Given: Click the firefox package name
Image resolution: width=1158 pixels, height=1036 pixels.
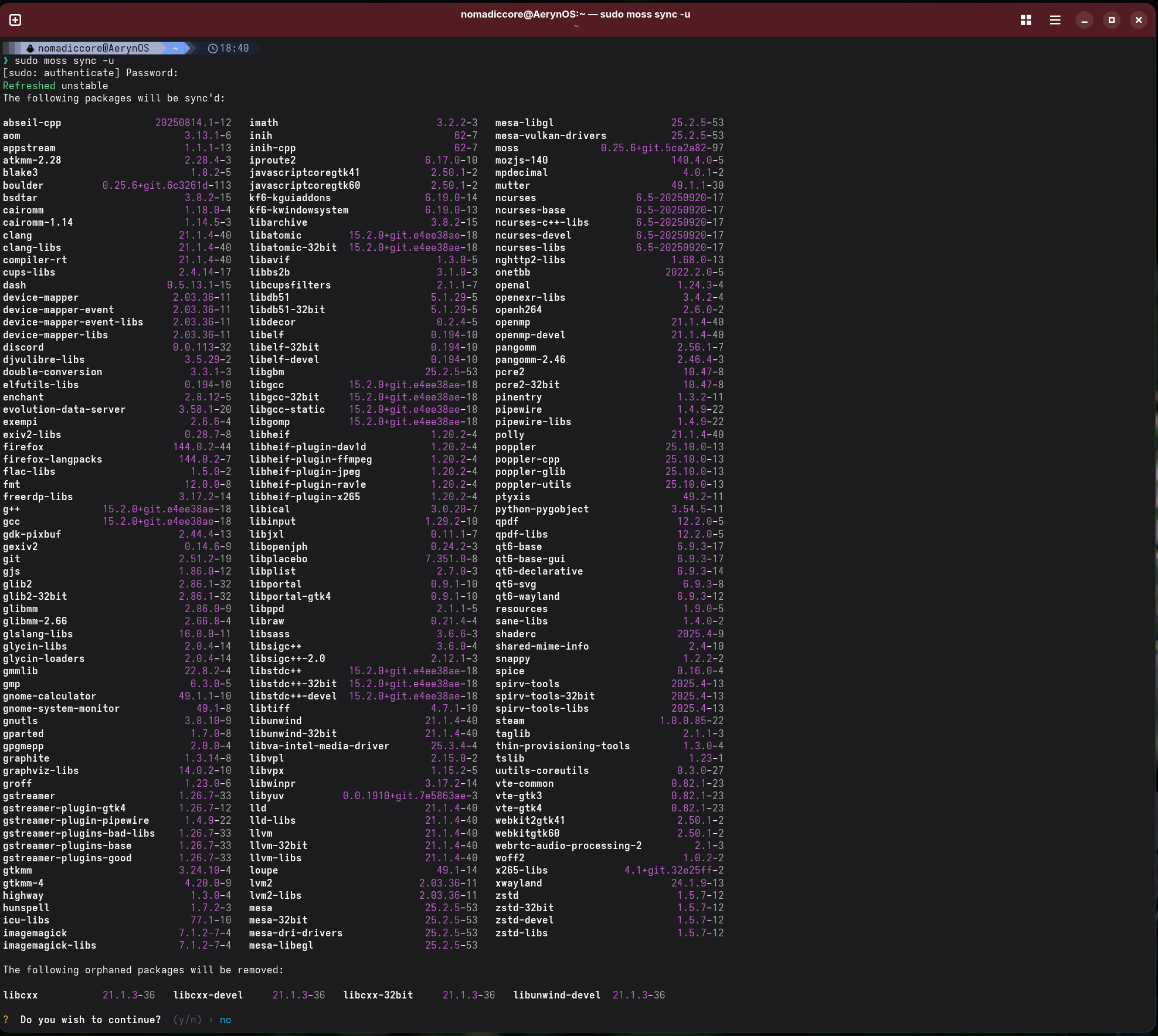Looking at the screenshot, I should 23,447.
